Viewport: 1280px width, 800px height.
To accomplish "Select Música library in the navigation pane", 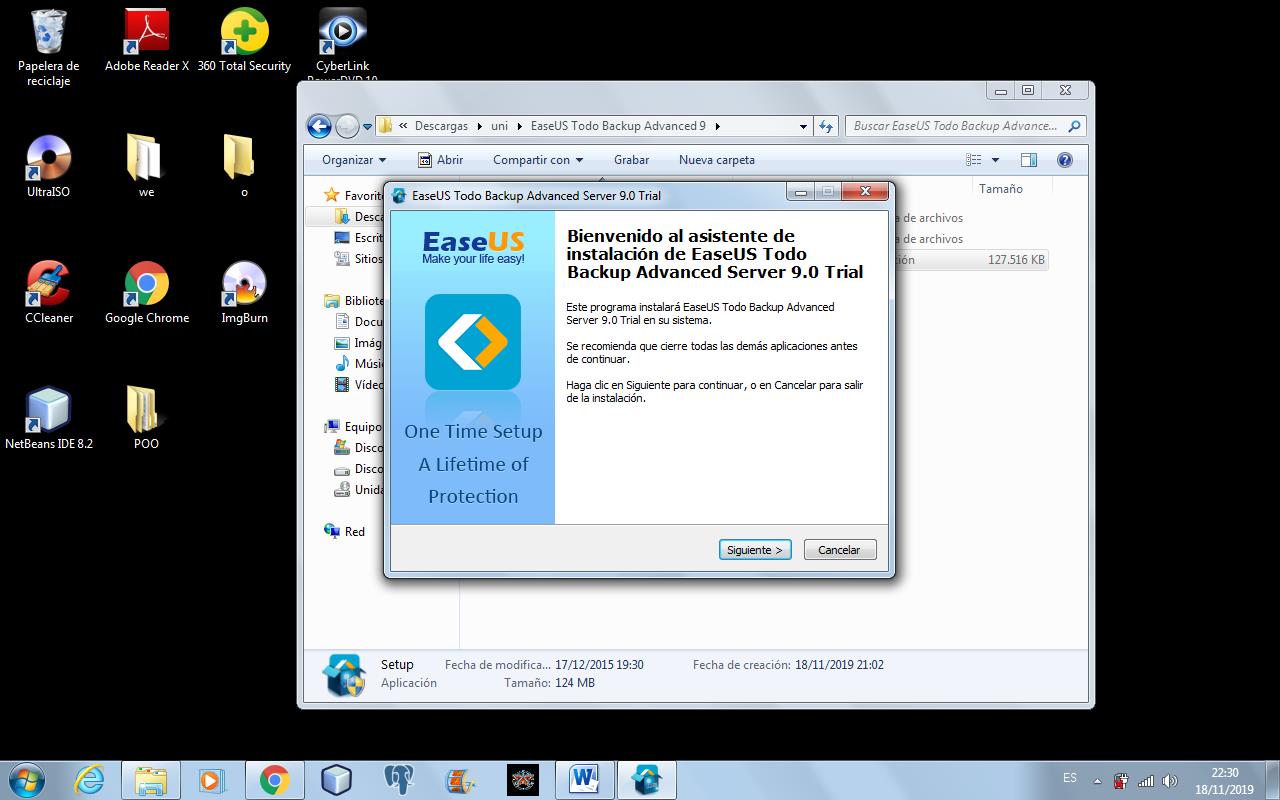I will tap(360, 364).
